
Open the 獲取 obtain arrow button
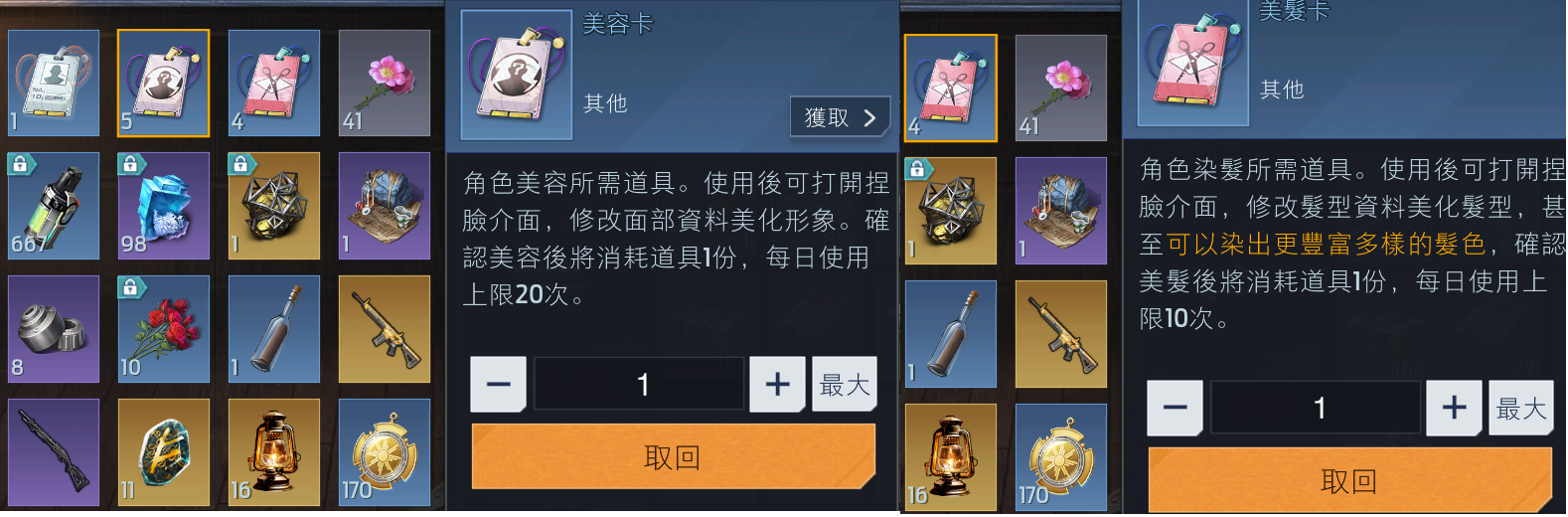840,117
